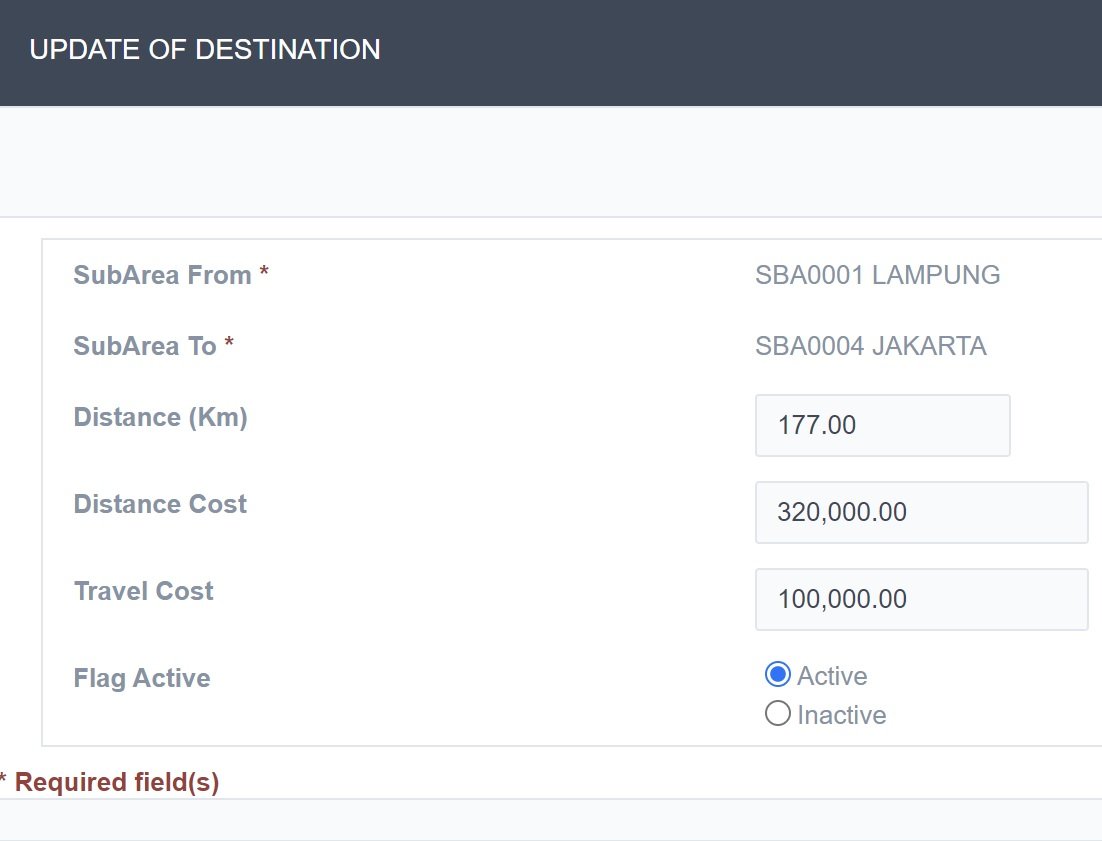The height and width of the screenshot is (841, 1102).
Task: Click the Distance (Km) input field
Action: [x=882, y=425]
